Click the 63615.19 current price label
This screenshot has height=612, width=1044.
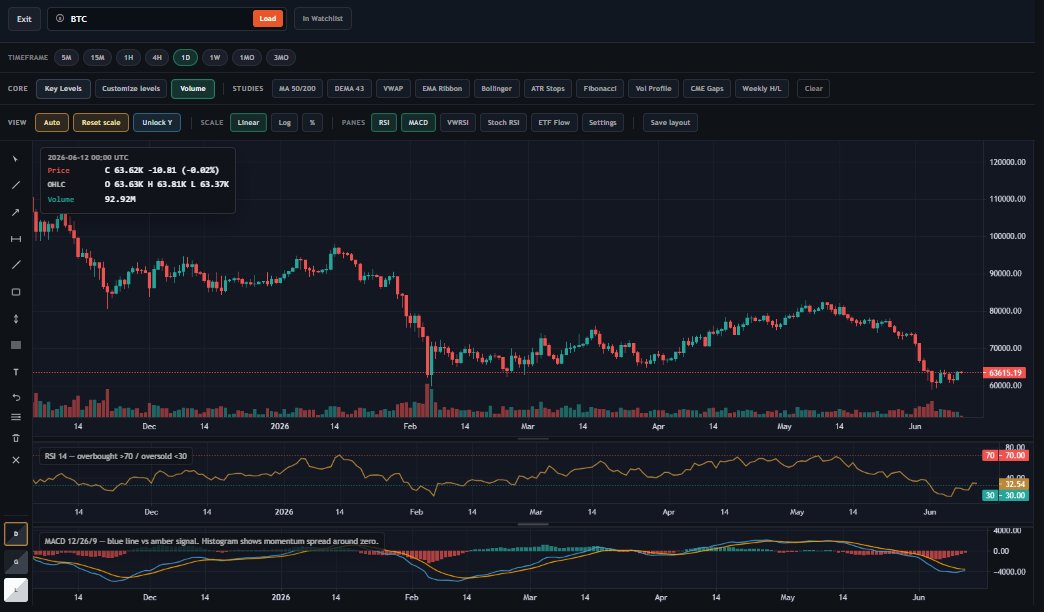(1005, 373)
